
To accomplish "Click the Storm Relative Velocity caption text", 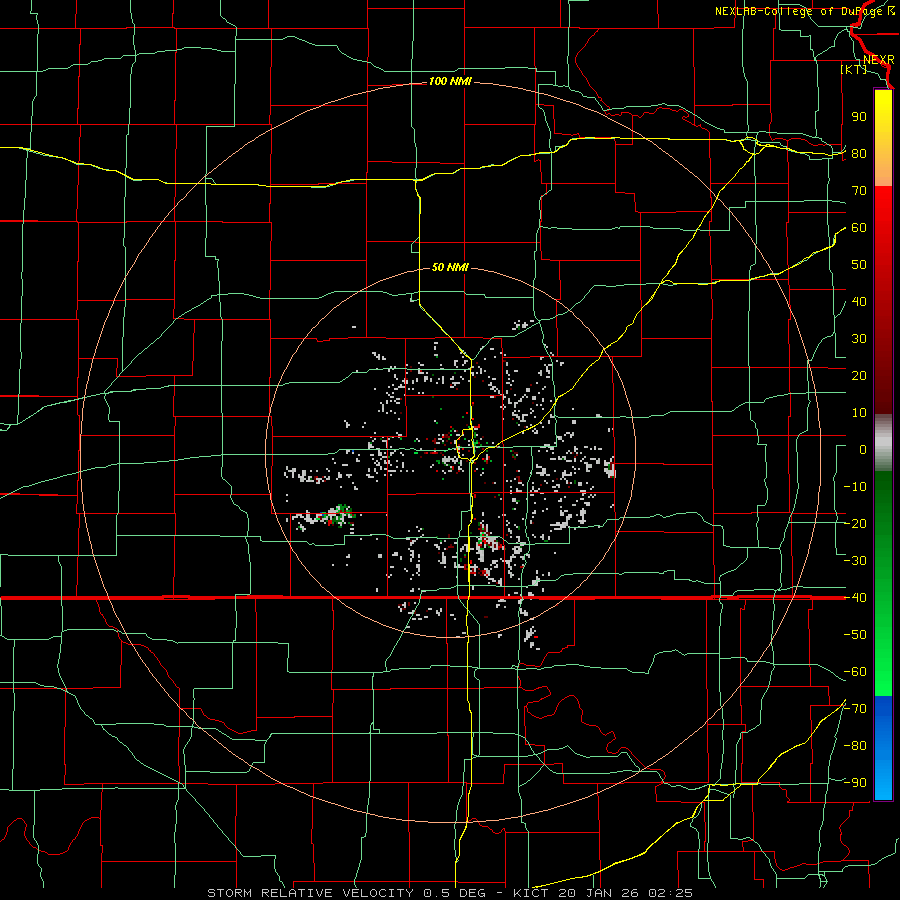I will (x=449, y=893).
